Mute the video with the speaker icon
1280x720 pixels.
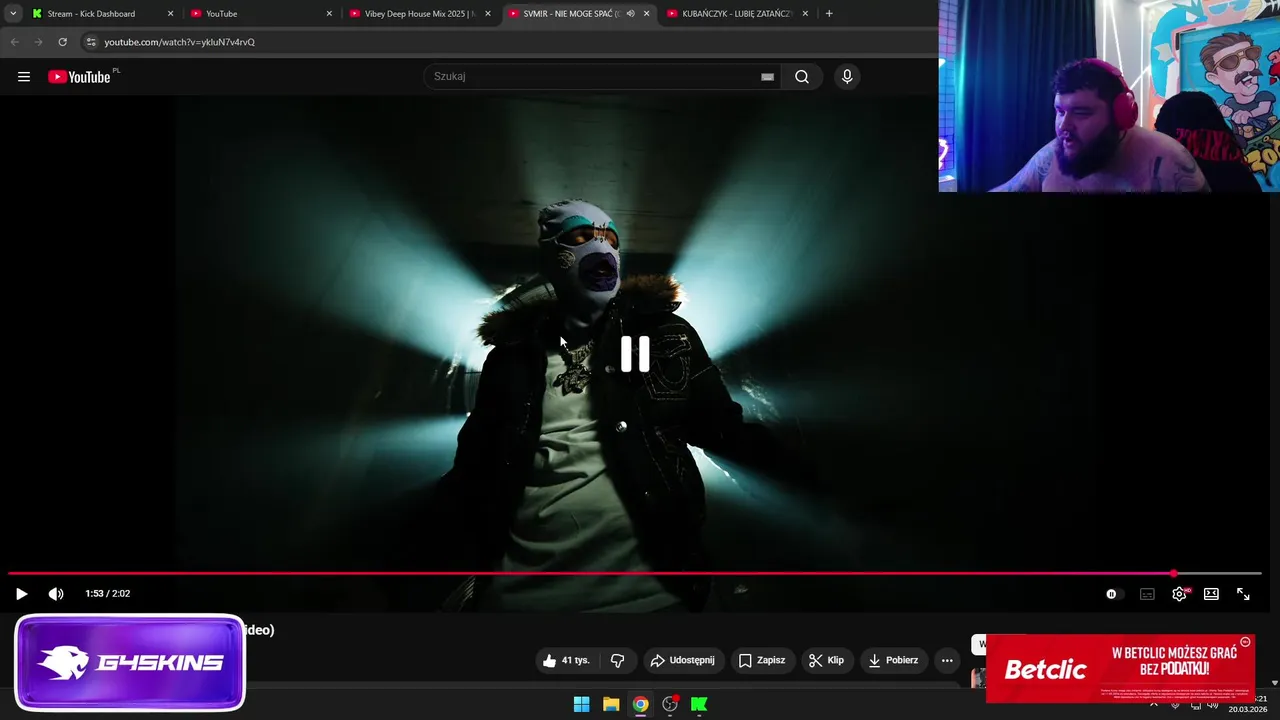point(56,594)
